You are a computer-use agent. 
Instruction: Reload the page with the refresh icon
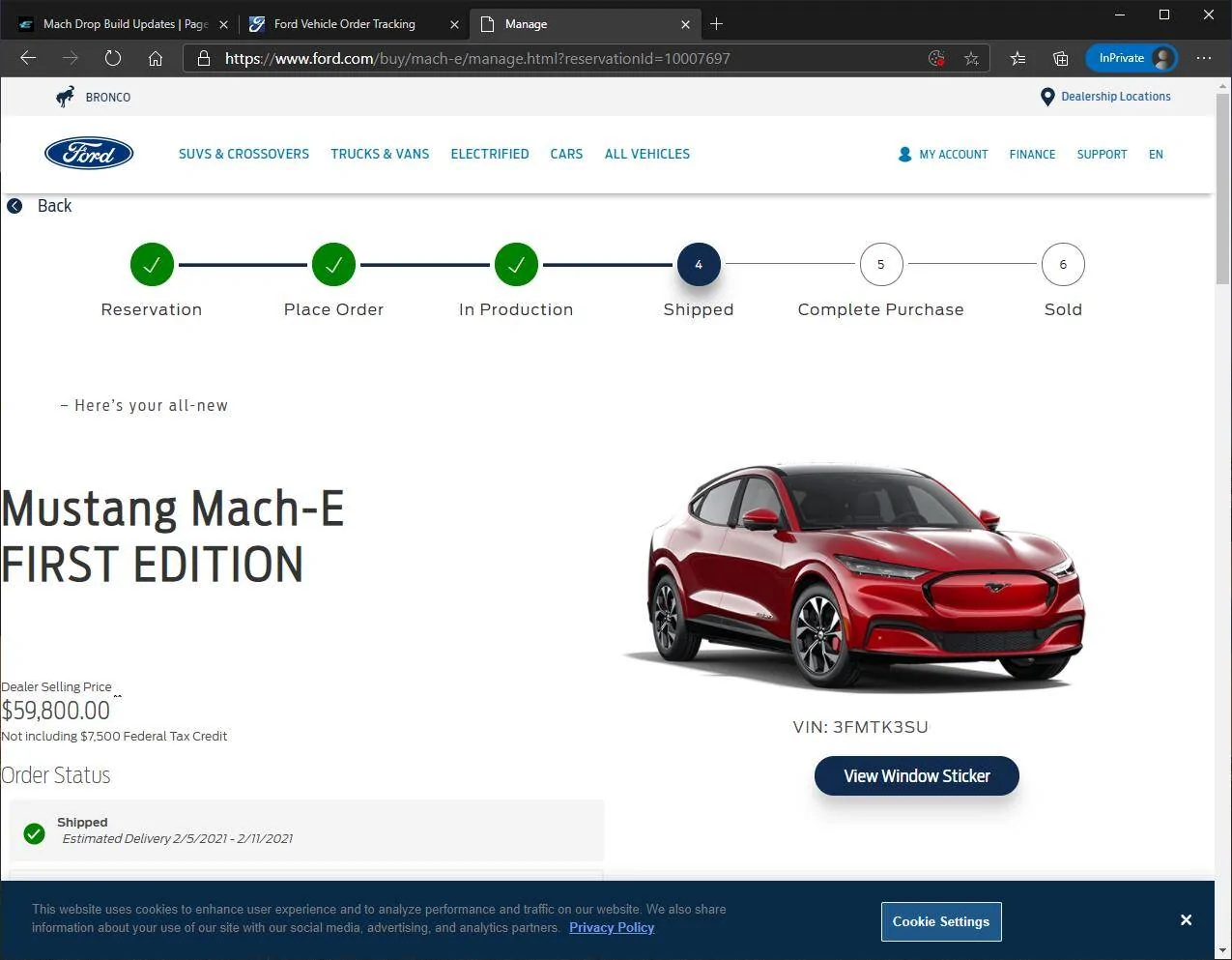113,58
